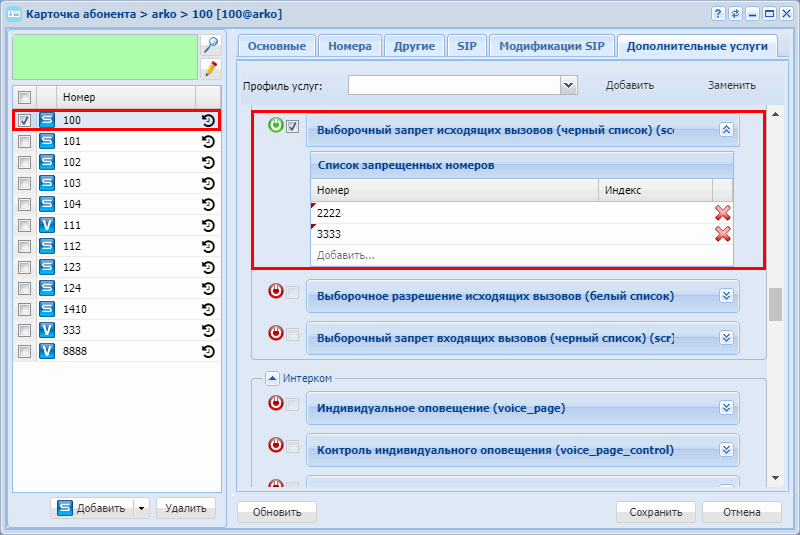
Task: Open the Профиль услуг dropdown
Action: pos(568,85)
